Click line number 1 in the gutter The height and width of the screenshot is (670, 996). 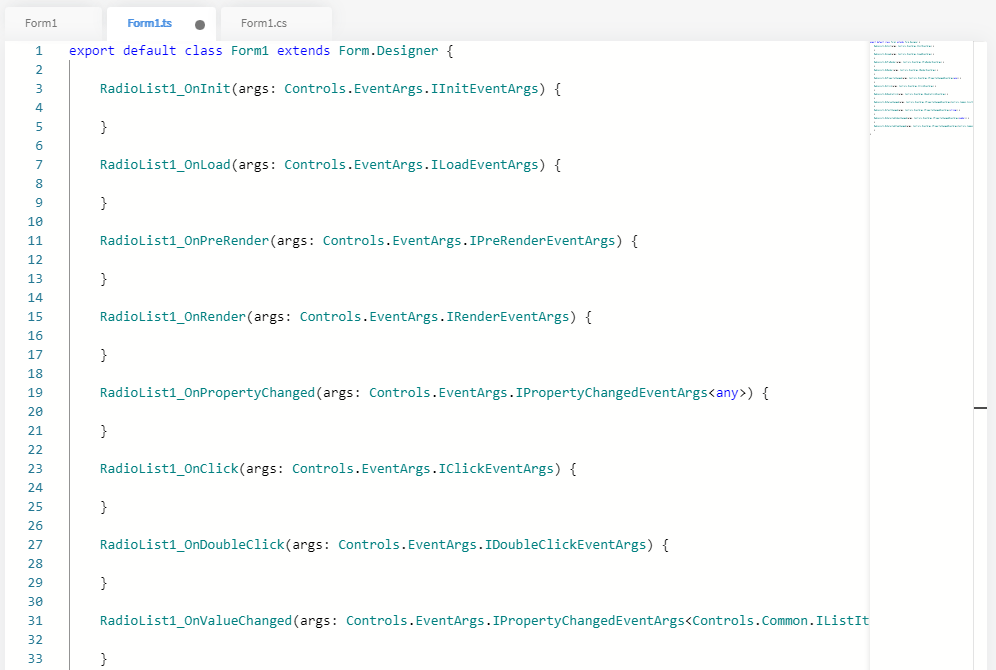(38, 50)
